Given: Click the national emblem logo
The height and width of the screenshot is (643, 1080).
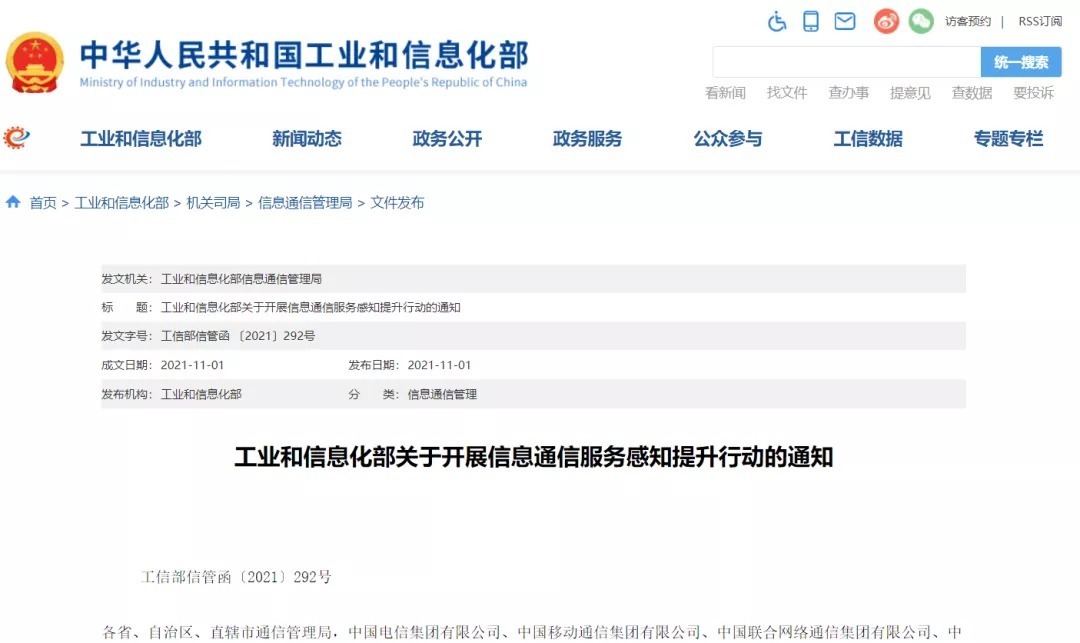Looking at the screenshot, I should click(34, 62).
